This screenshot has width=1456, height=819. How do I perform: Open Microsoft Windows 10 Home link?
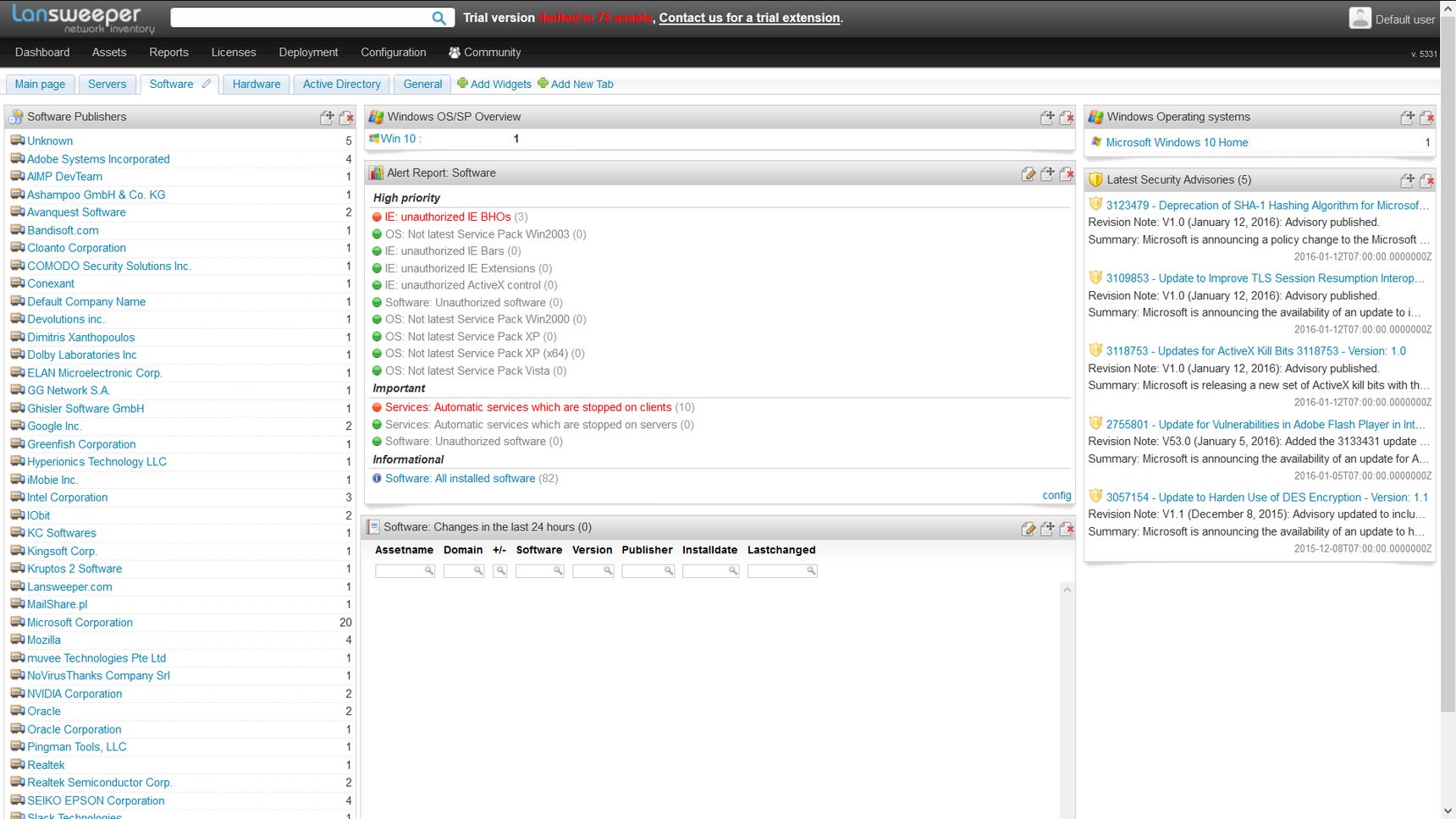pos(1177,143)
